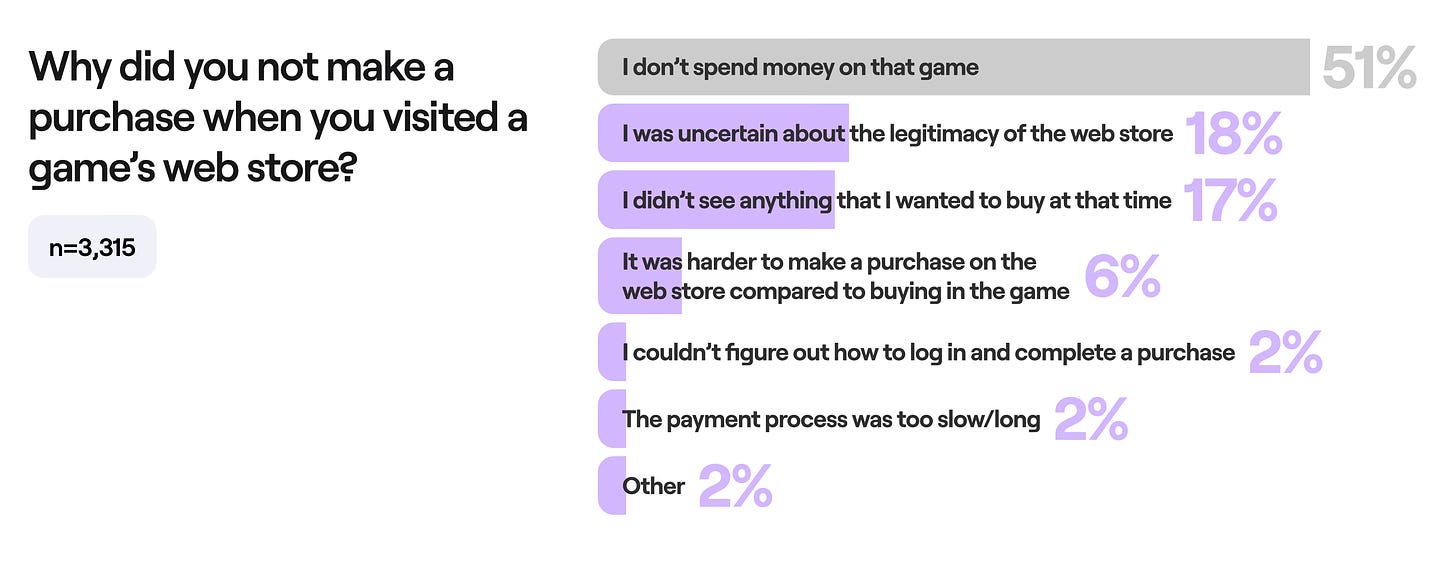Click the purple bar segment beside 'Other'
Viewport: 1456px width, 572px height.
click(609, 486)
